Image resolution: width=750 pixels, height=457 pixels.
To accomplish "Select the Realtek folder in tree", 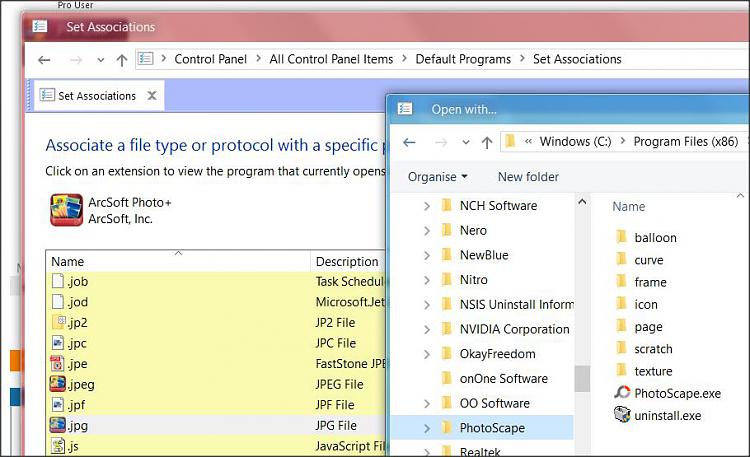I will (x=480, y=451).
